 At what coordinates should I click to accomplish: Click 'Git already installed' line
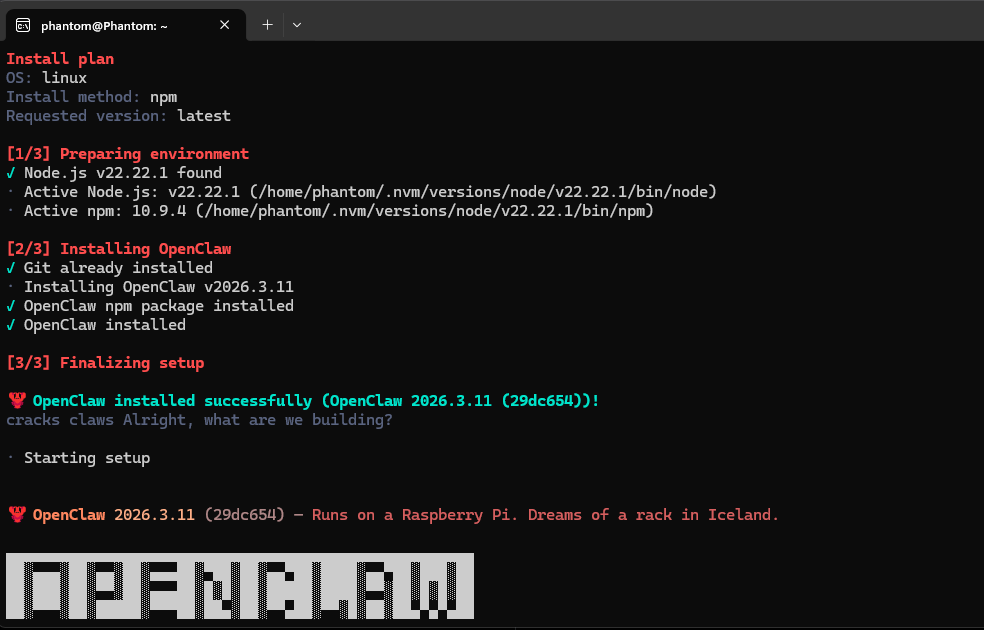click(109, 268)
